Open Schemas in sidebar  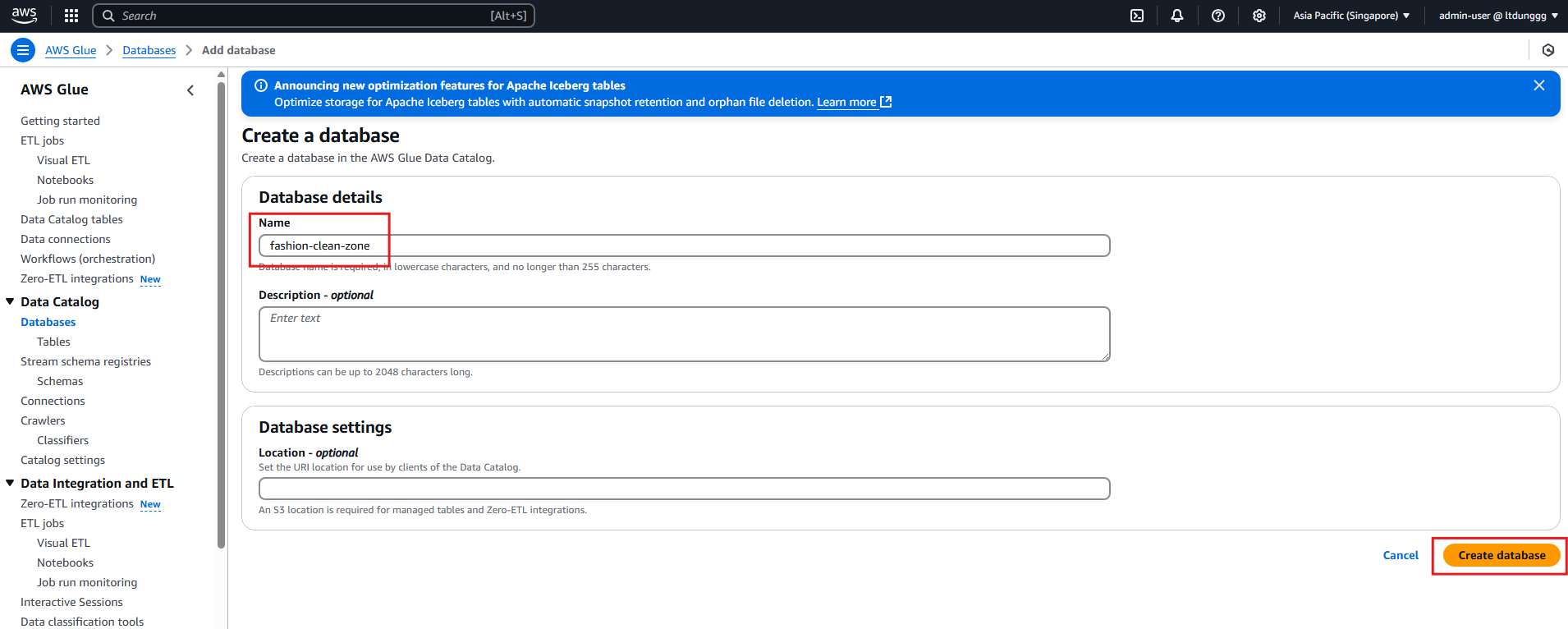(x=60, y=381)
